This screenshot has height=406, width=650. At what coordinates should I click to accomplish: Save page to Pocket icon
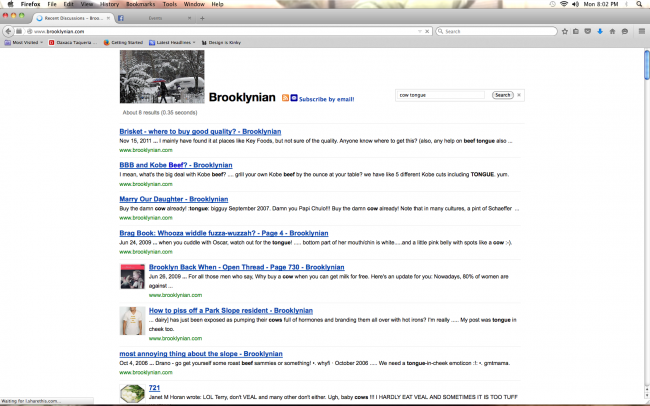pyautogui.click(x=587, y=32)
